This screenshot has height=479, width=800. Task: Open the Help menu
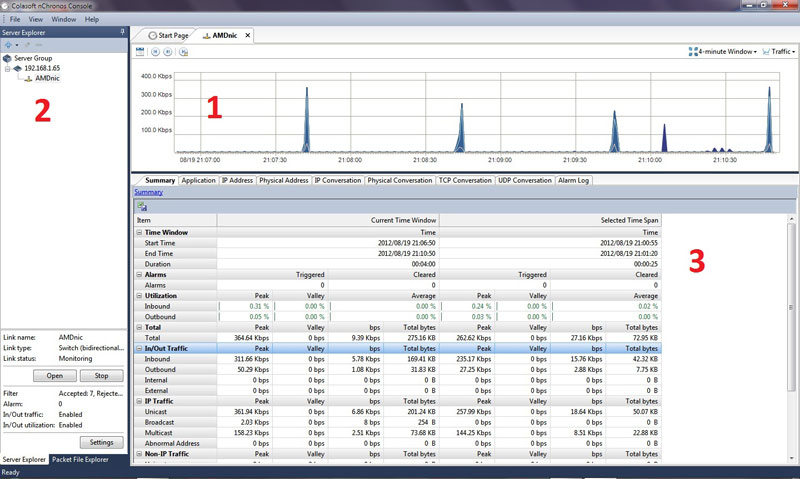point(92,19)
